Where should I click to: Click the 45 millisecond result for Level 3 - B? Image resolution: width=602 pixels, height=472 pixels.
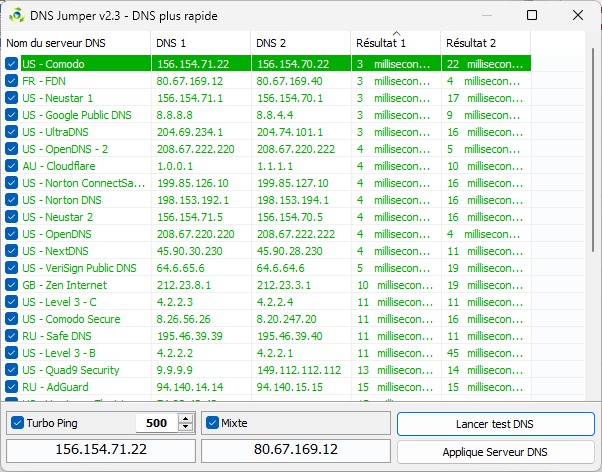(485, 353)
